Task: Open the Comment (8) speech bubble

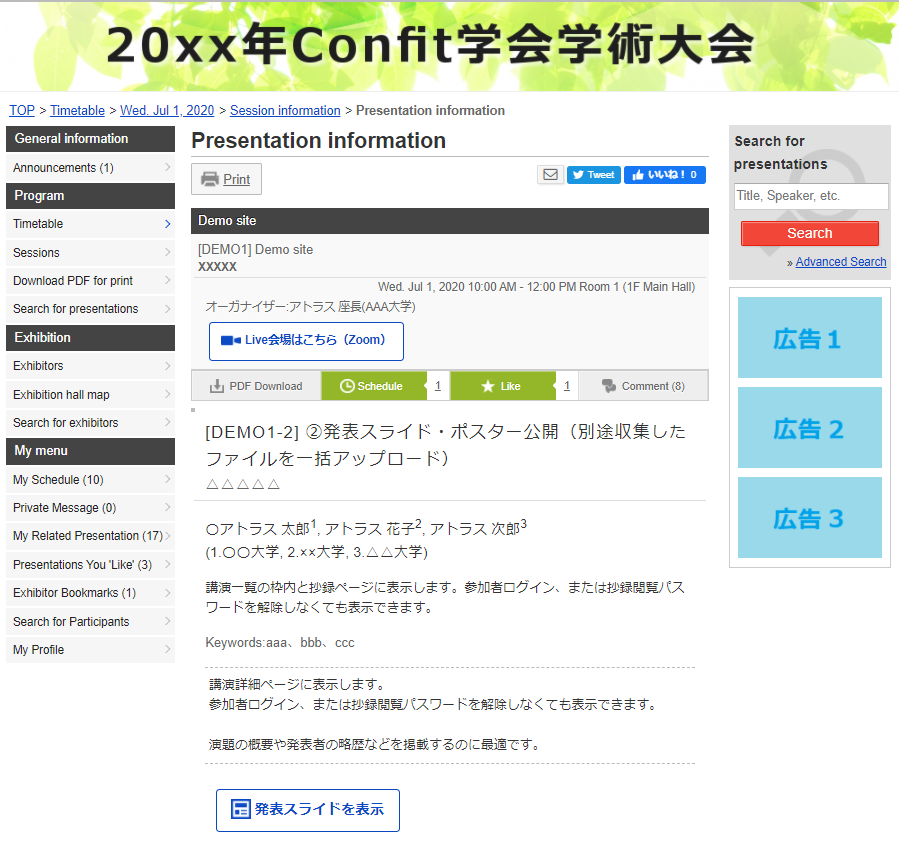Action: point(645,386)
